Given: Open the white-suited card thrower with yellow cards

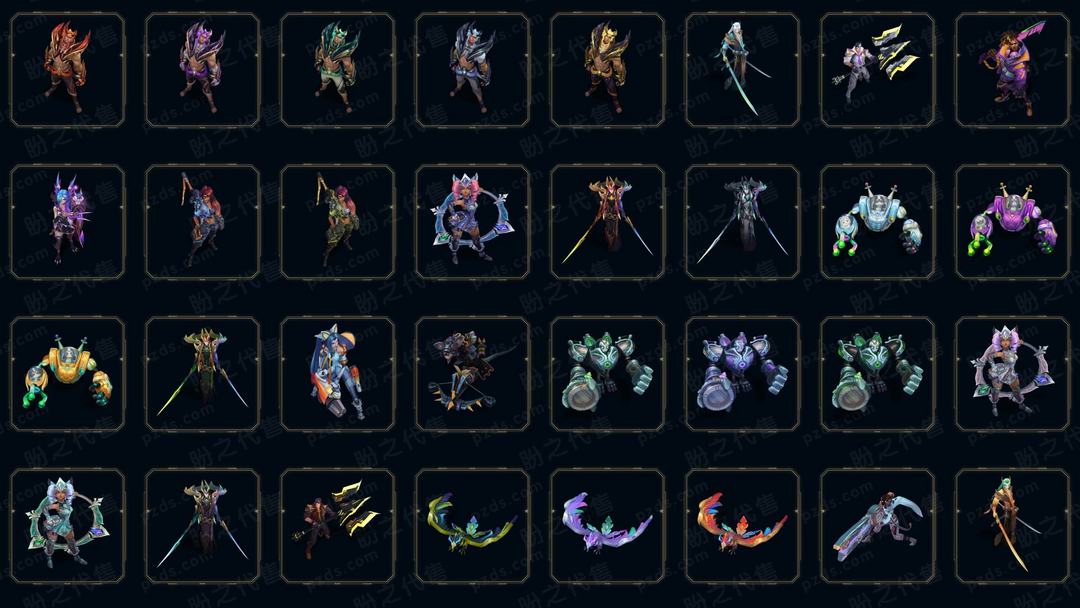Looking at the screenshot, I should 878,70.
